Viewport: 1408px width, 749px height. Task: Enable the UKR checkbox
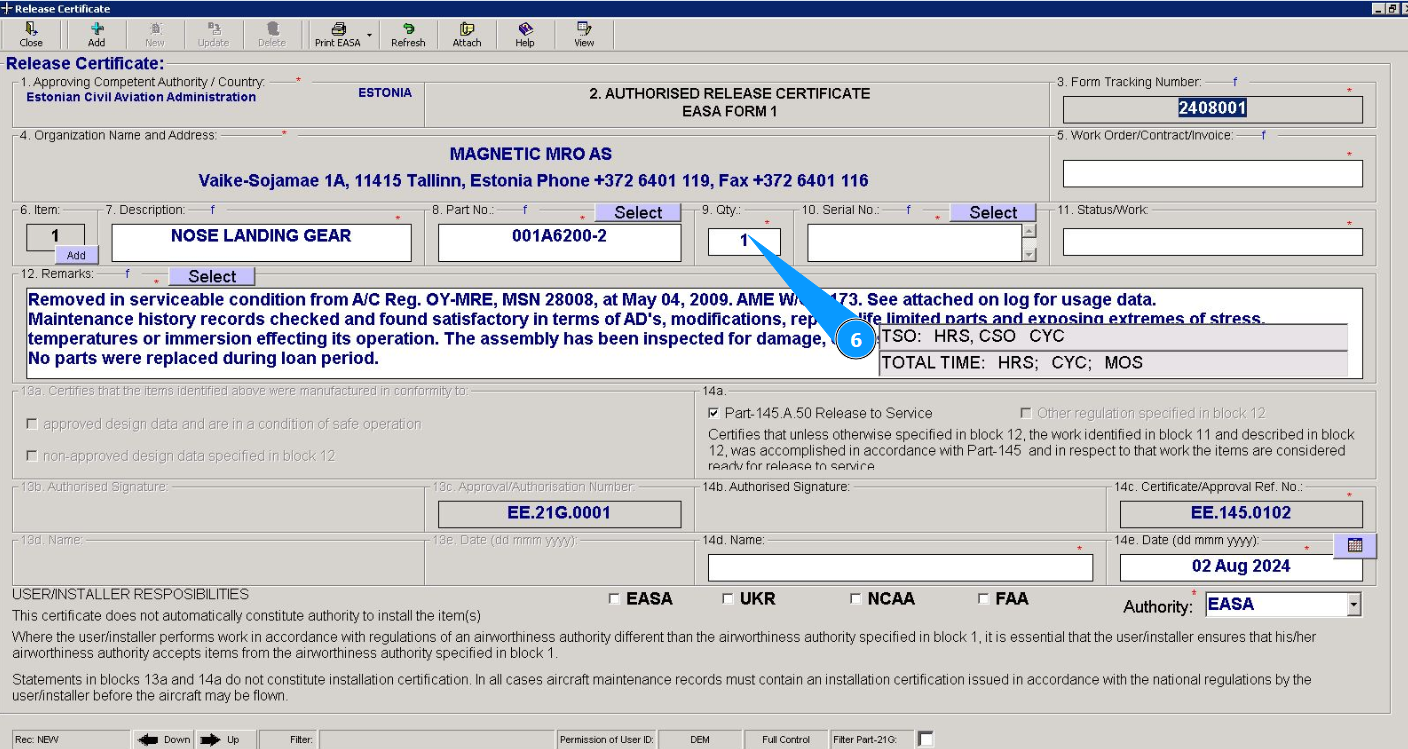coord(728,599)
